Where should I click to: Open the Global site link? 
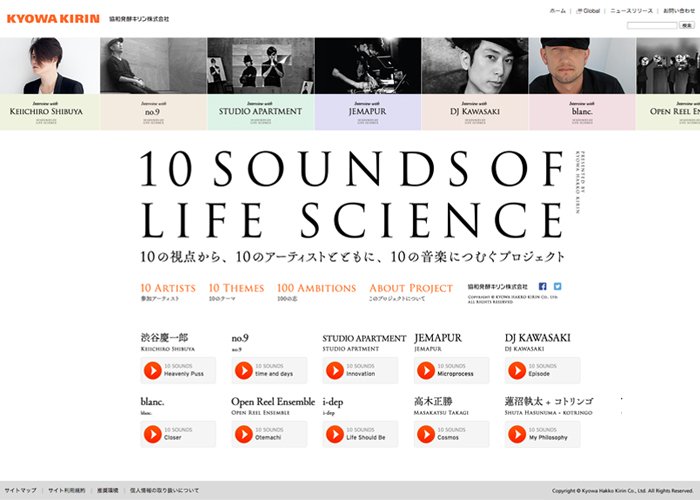[x=588, y=11]
